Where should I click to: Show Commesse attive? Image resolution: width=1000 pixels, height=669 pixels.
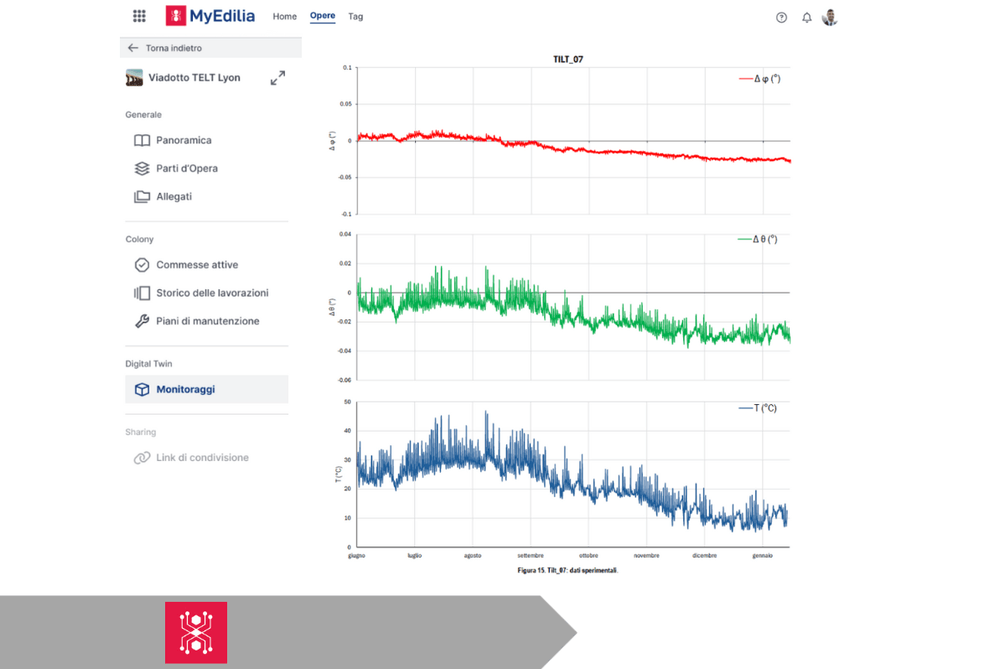[x=197, y=265]
